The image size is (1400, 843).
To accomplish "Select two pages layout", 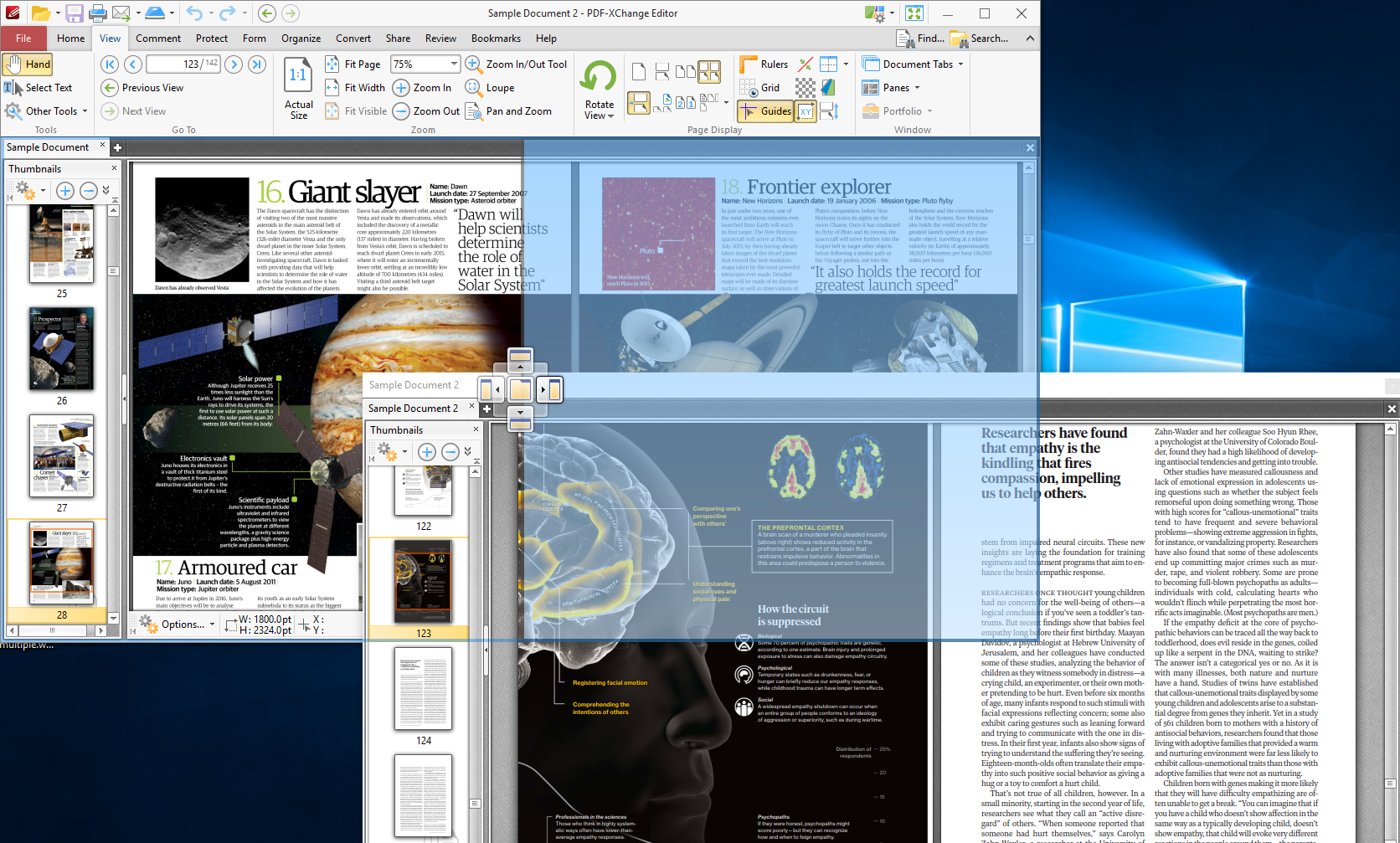I will click(686, 71).
